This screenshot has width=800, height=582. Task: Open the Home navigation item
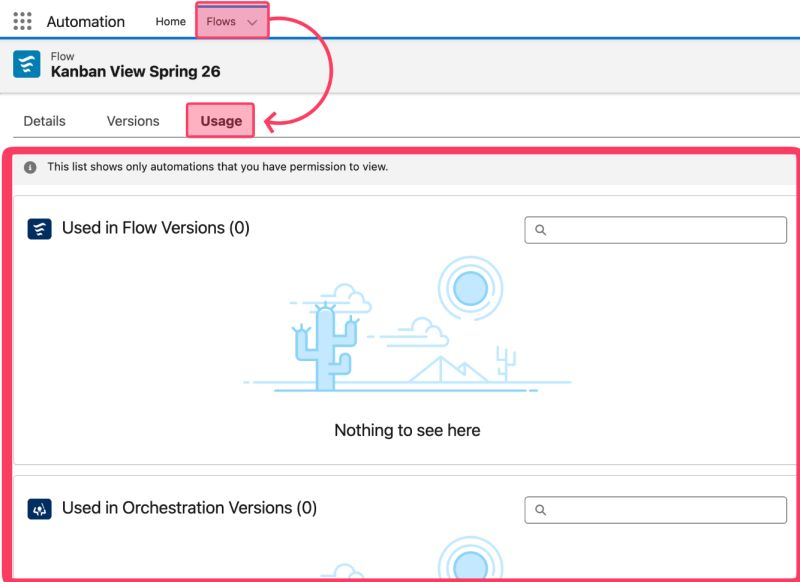[170, 21]
